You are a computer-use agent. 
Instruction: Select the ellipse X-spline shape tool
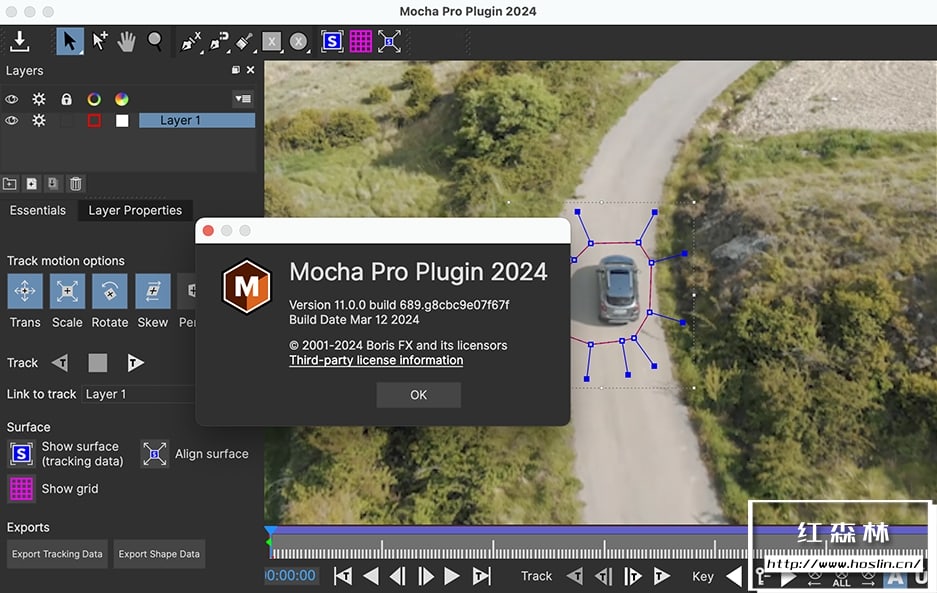pyautogui.click(x=299, y=42)
